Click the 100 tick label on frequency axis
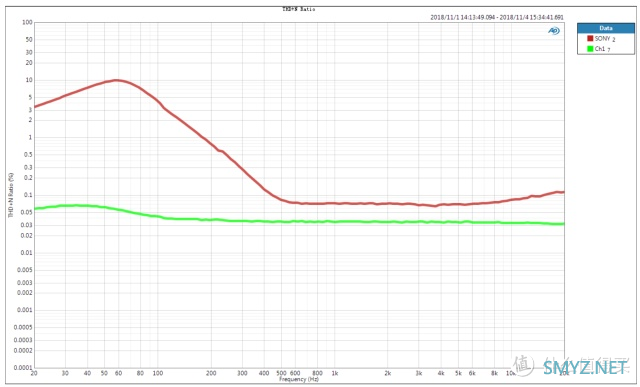Screen dimensions: 640x387 [x=158, y=373]
